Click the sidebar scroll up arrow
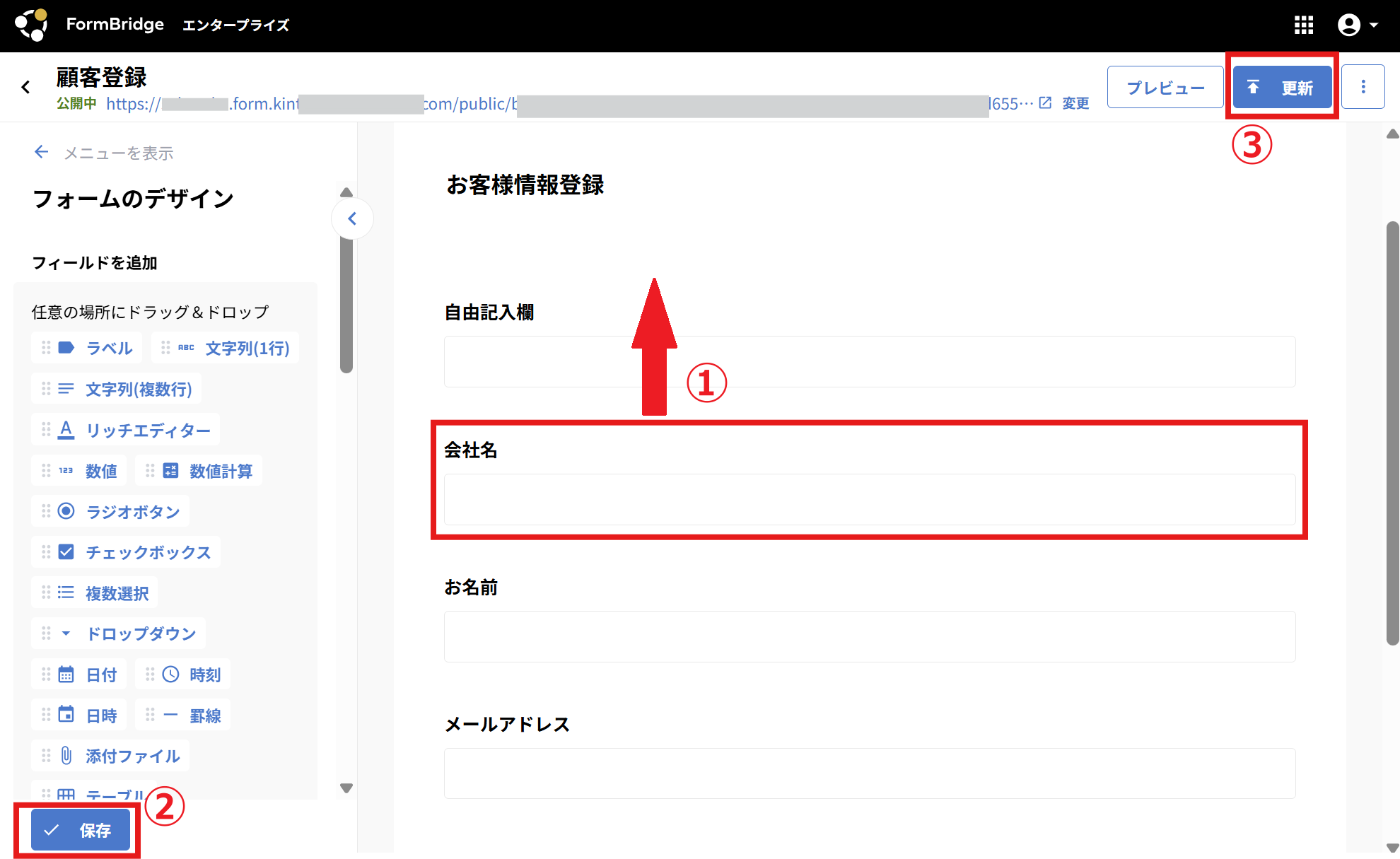Screen dimensions: 1400x859 point(346,192)
